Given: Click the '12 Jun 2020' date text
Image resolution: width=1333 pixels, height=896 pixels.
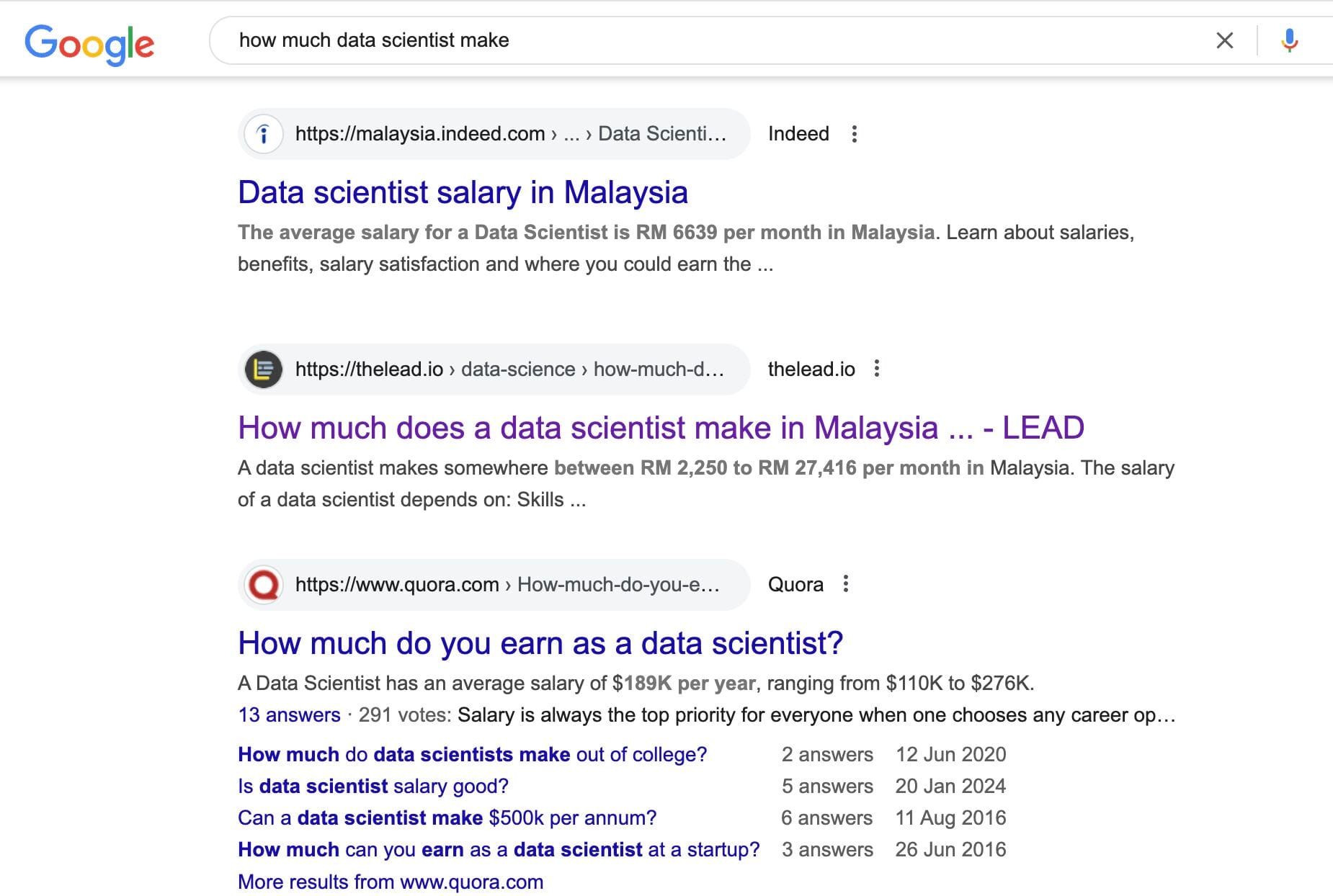Looking at the screenshot, I should click(950, 755).
